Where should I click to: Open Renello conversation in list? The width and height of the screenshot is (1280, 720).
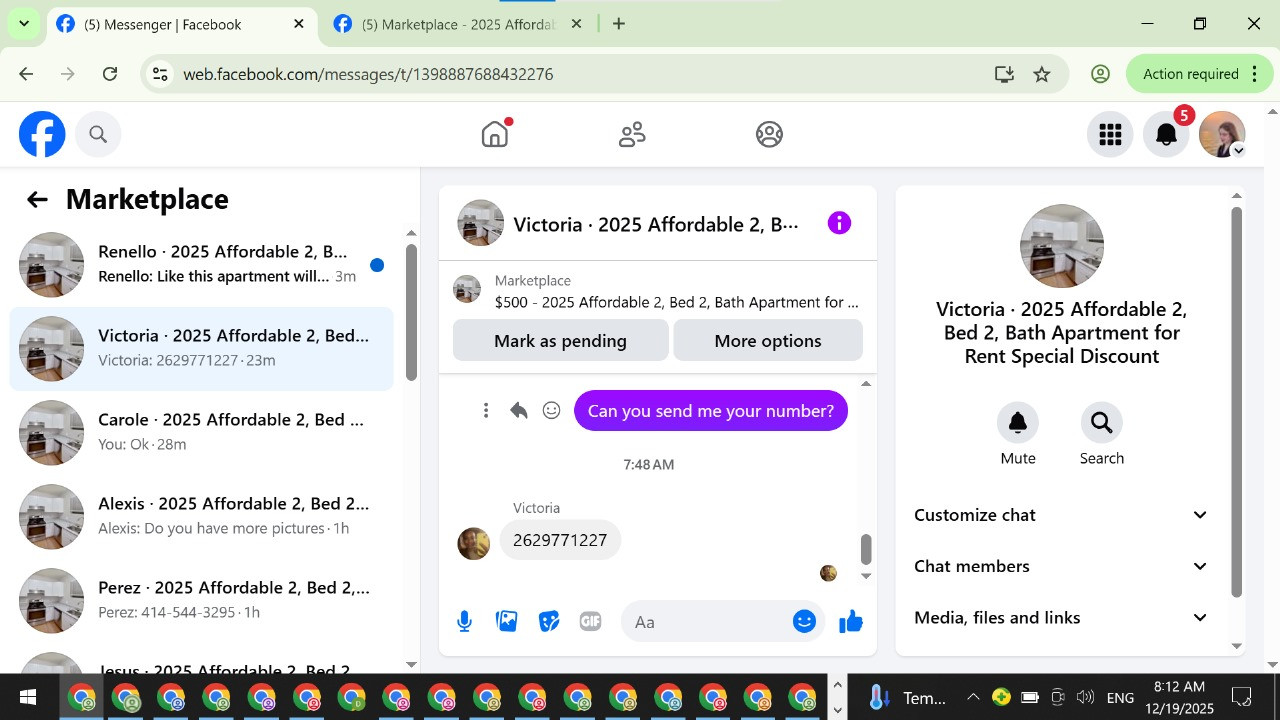click(202, 264)
